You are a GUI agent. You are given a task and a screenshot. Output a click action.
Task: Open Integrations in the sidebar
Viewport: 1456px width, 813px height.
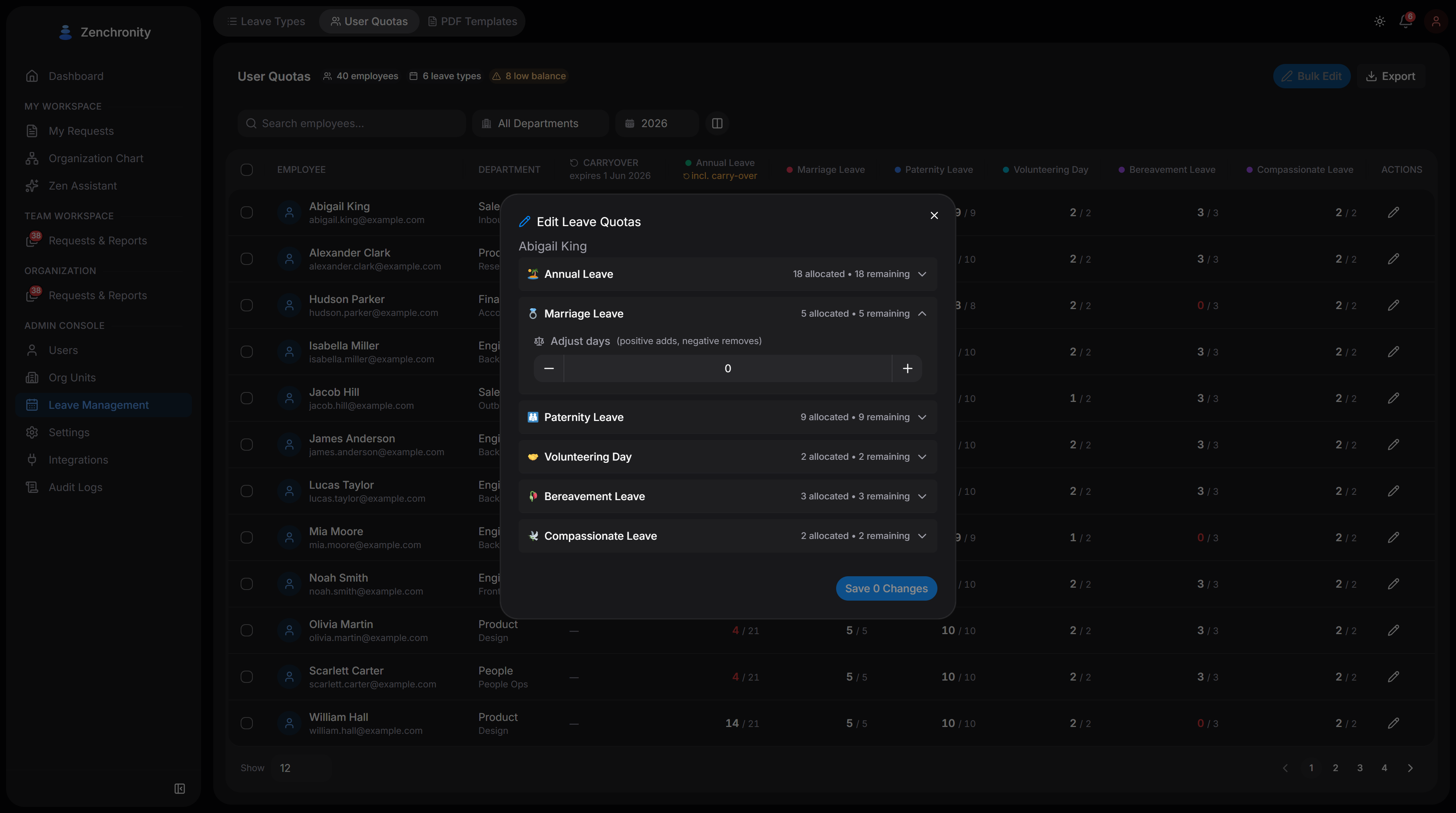[104, 460]
